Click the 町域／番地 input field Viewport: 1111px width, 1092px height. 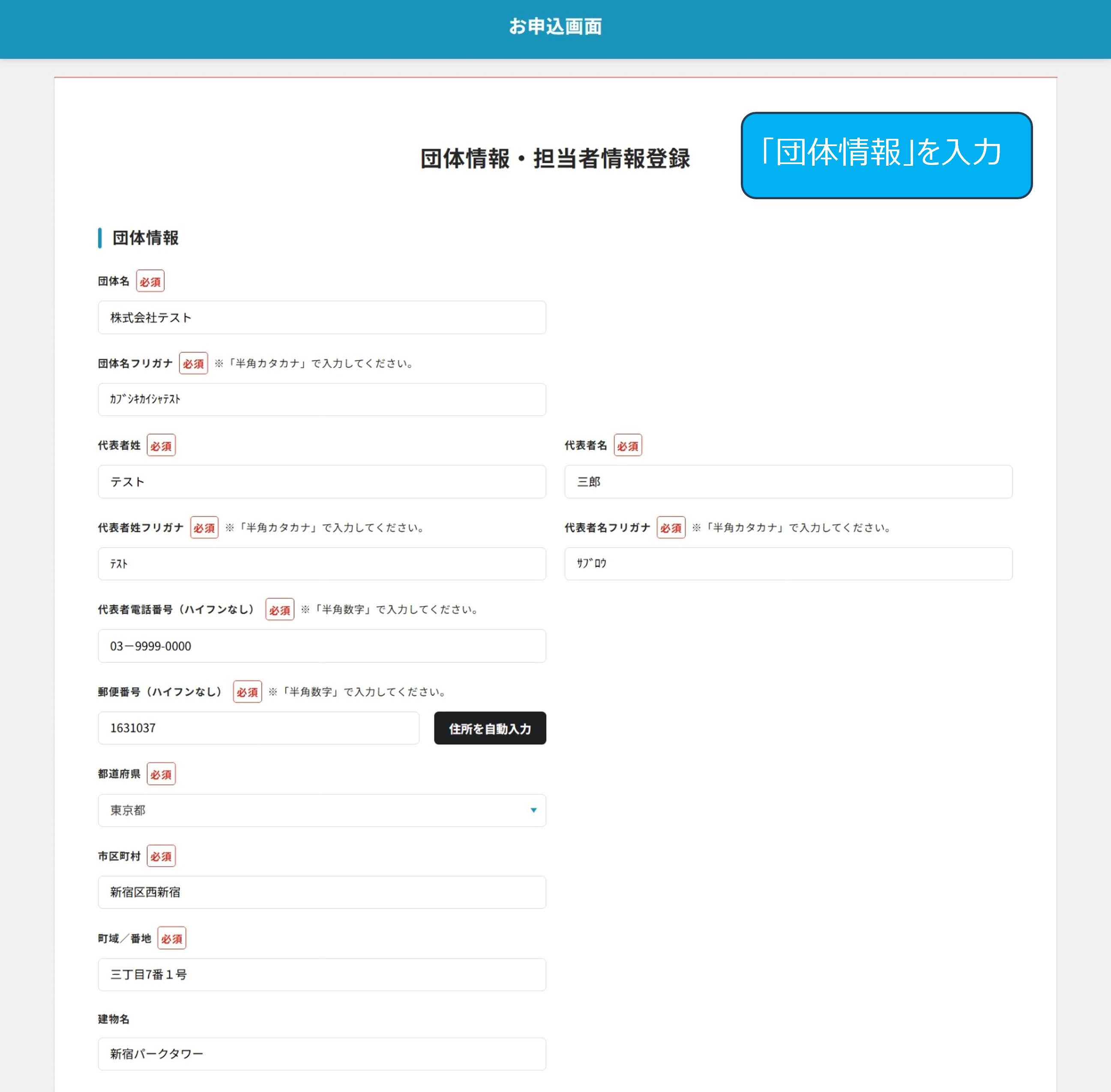tap(321, 975)
